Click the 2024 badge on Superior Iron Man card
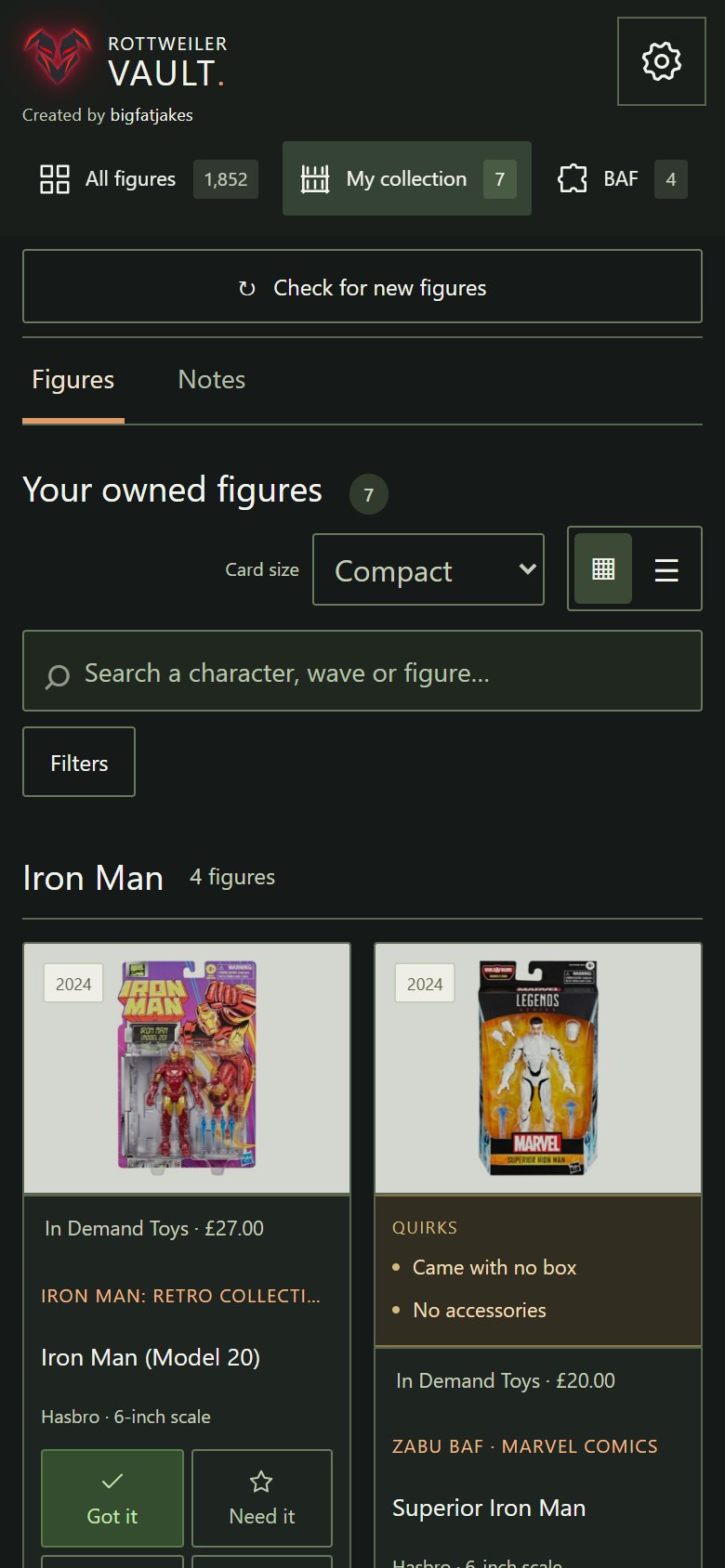The height and width of the screenshot is (1568, 725). pos(425,984)
